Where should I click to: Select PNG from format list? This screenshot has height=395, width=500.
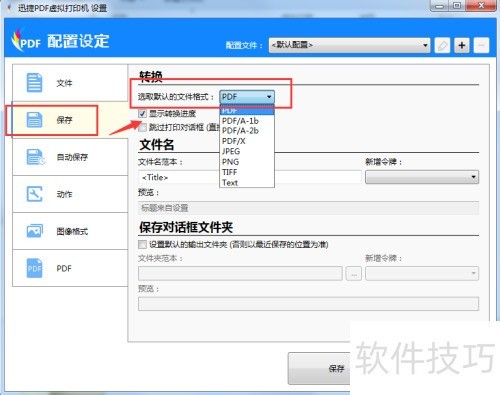click(x=247, y=162)
